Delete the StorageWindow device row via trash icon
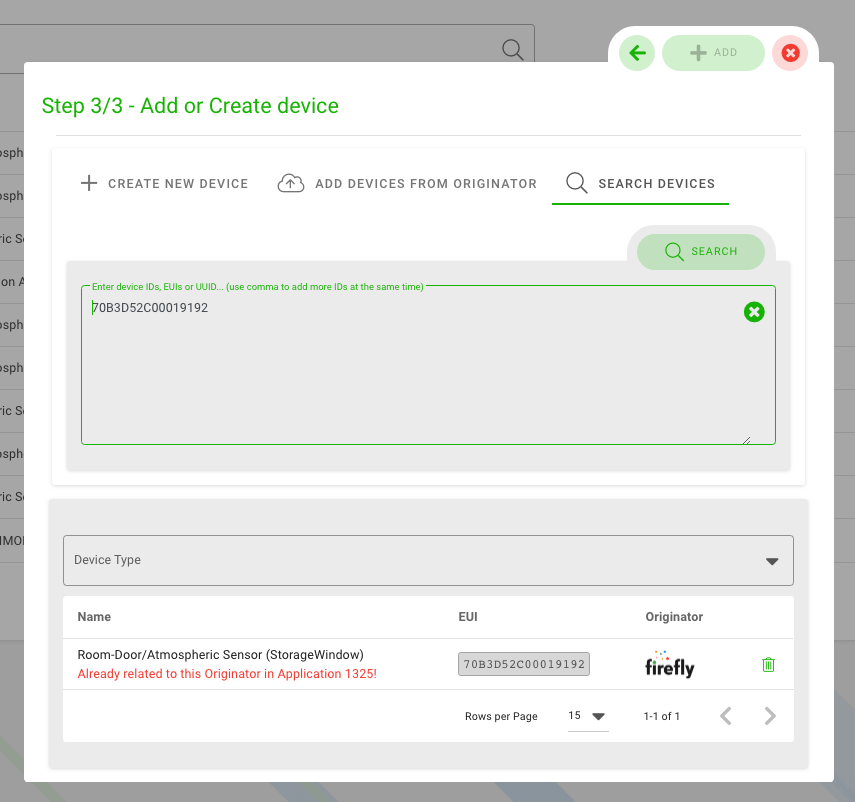The width and height of the screenshot is (855, 802). pyautogui.click(x=768, y=664)
